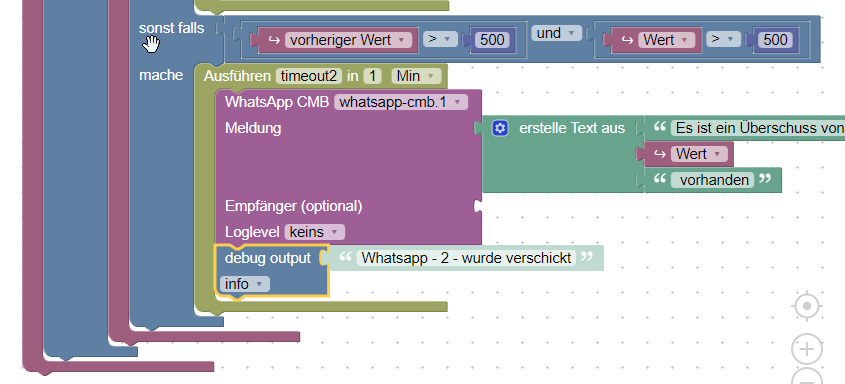Zoom in with the plus icon
Viewport: 845px width, 384px height.
807,350
